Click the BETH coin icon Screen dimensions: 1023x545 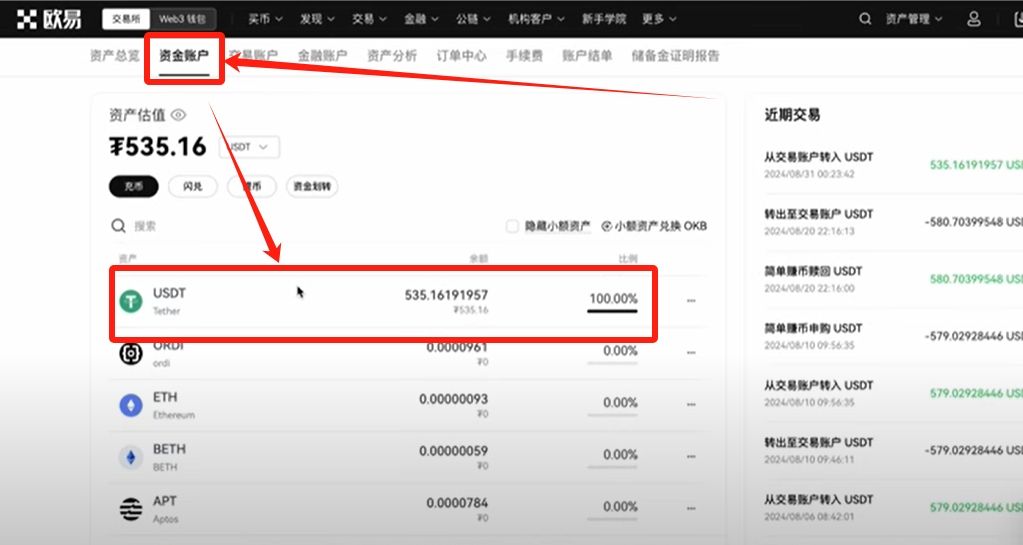(x=131, y=457)
